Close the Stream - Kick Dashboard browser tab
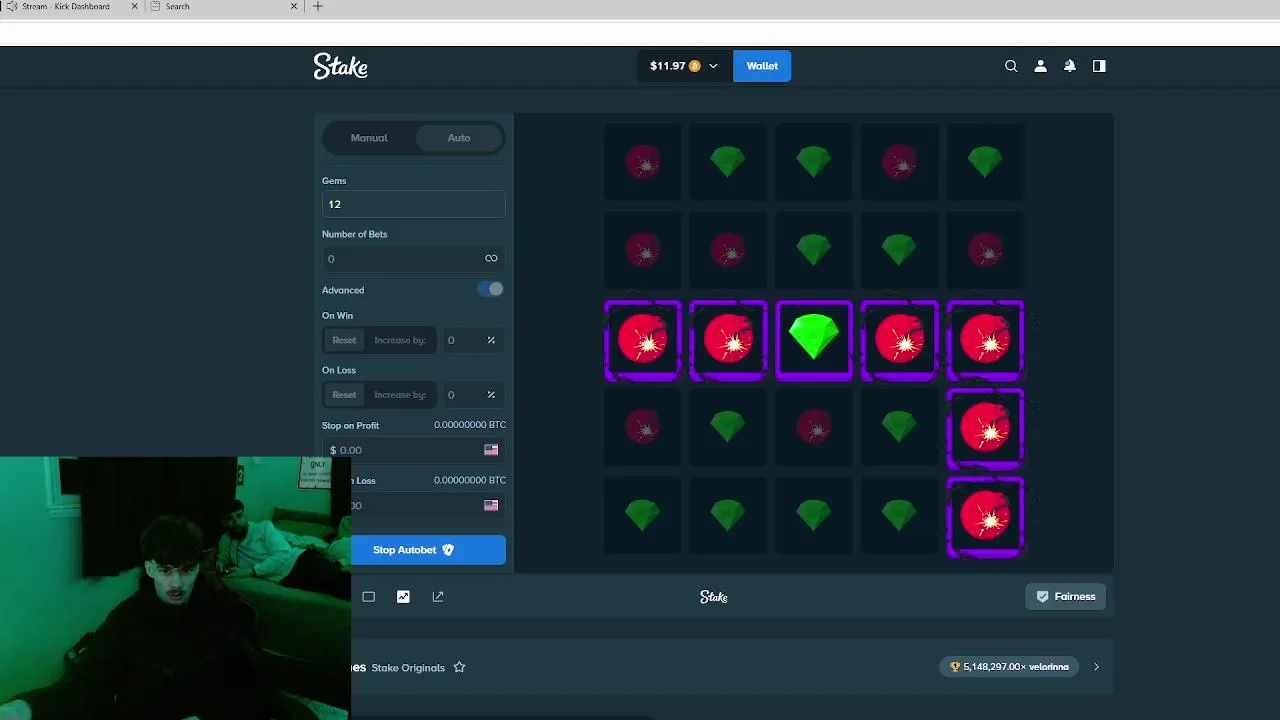1280x720 pixels. (x=135, y=6)
